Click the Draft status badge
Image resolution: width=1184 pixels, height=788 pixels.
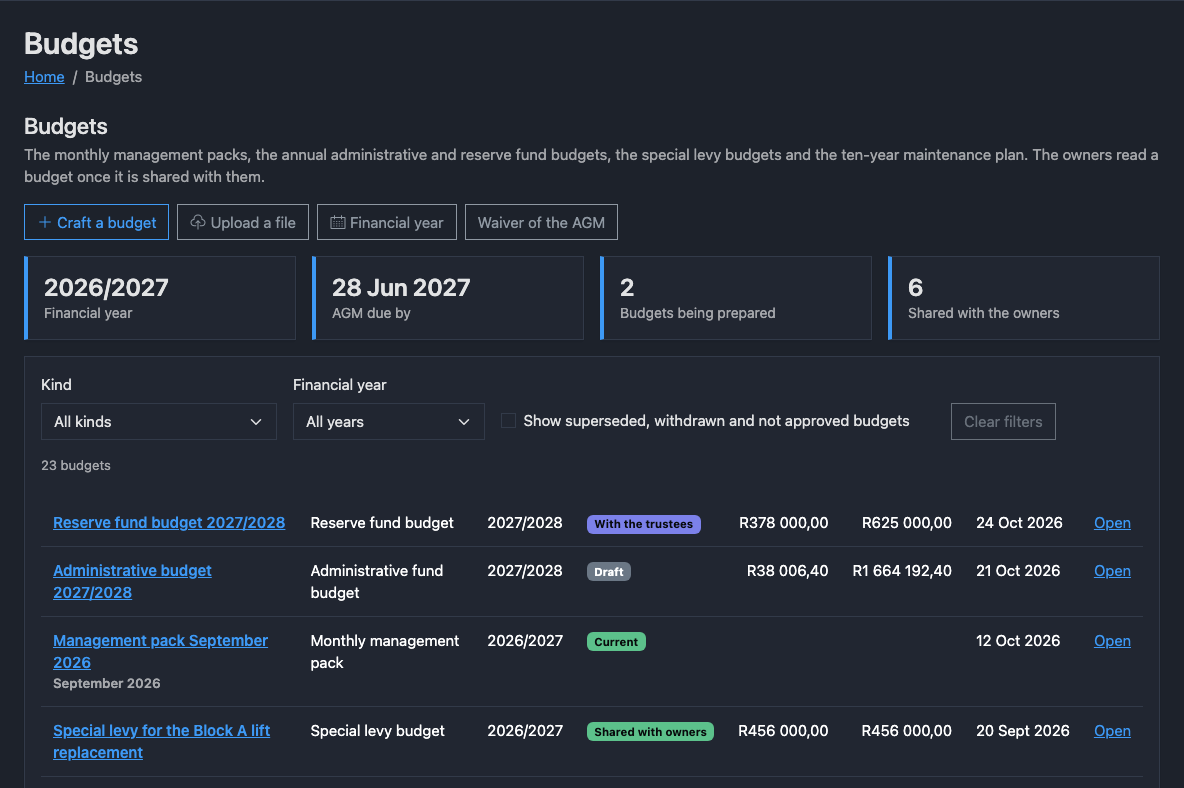[609, 571]
